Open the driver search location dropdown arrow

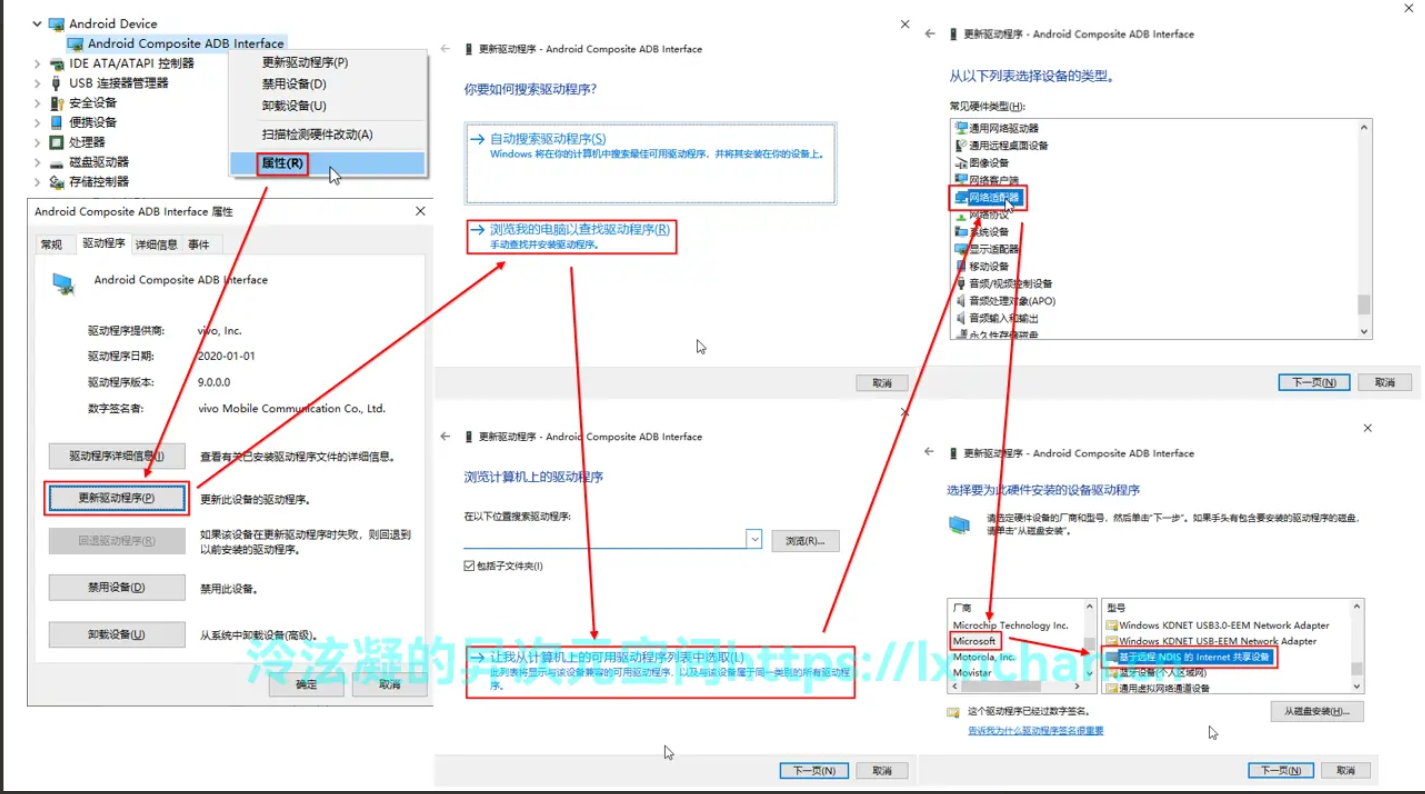click(754, 539)
